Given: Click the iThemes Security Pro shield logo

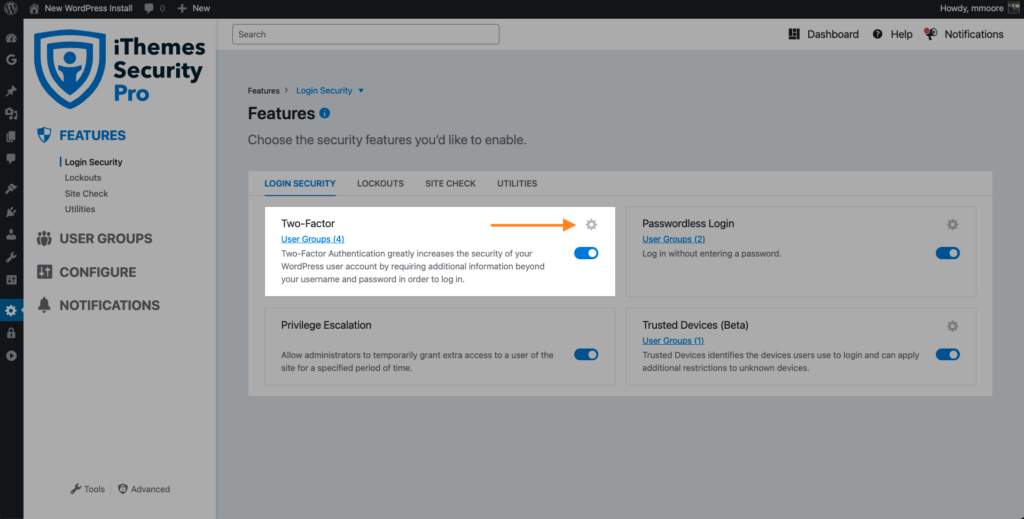Looking at the screenshot, I should coord(70,69).
